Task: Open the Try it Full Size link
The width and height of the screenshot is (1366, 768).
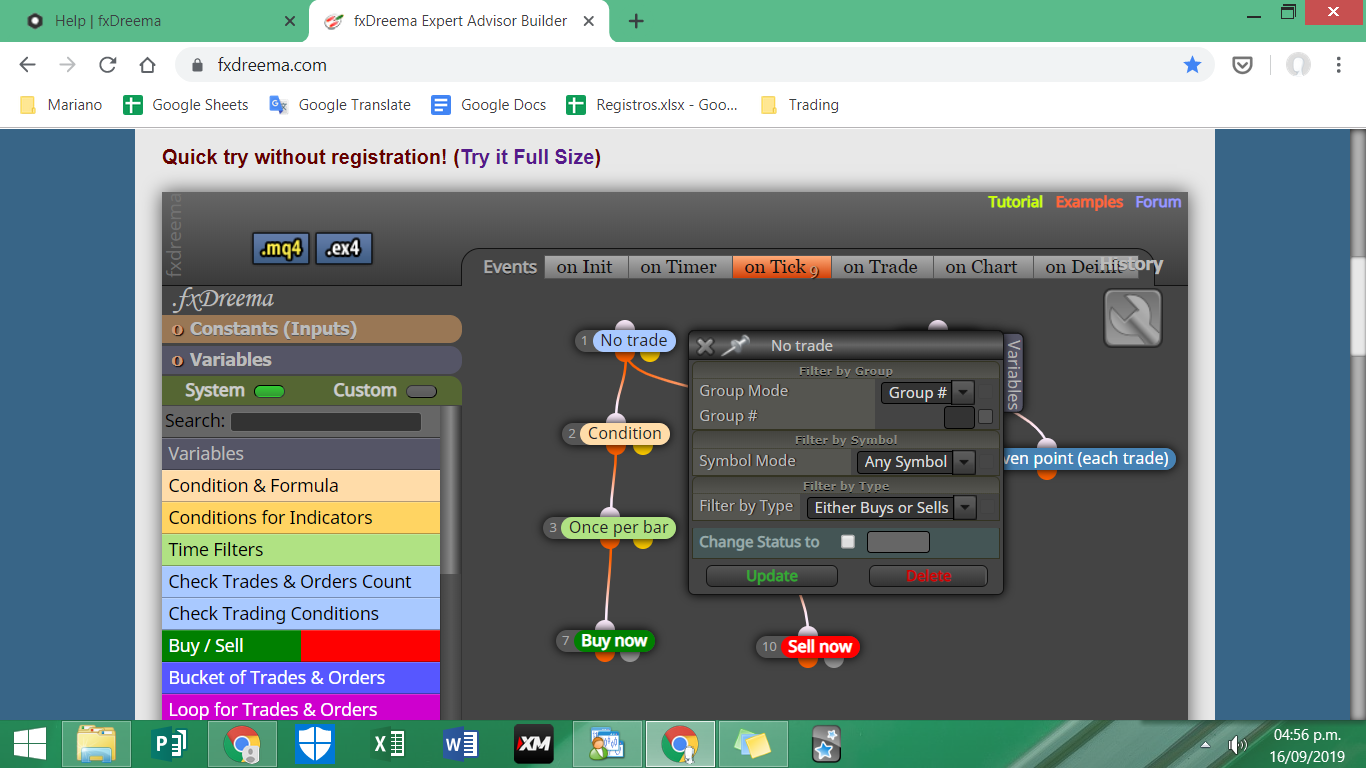Action: (x=528, y=157)
